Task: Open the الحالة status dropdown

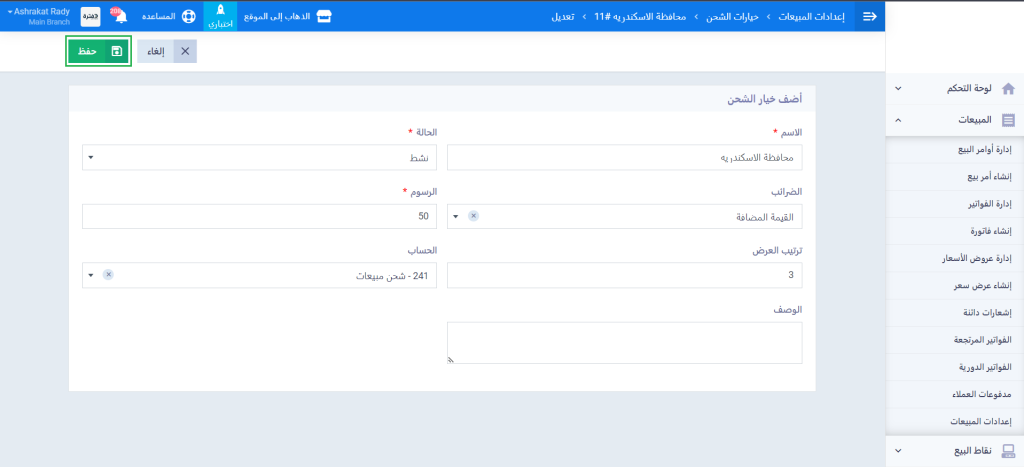Action: coord(91,157)
